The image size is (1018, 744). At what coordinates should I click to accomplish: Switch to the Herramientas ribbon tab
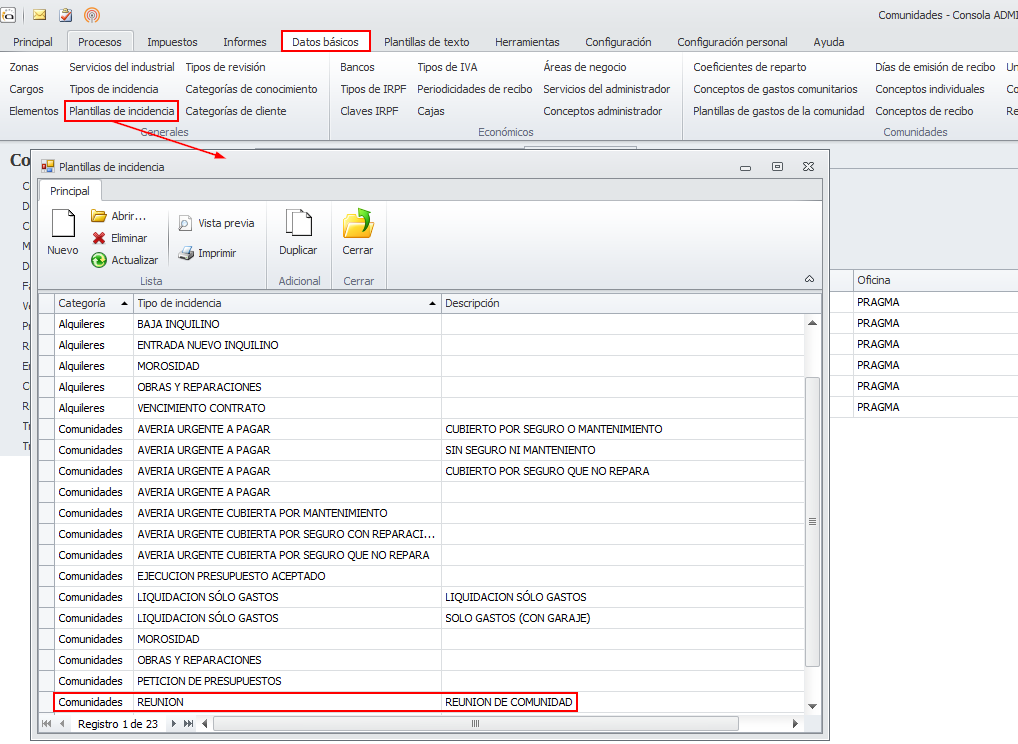[x=527, y=42]
